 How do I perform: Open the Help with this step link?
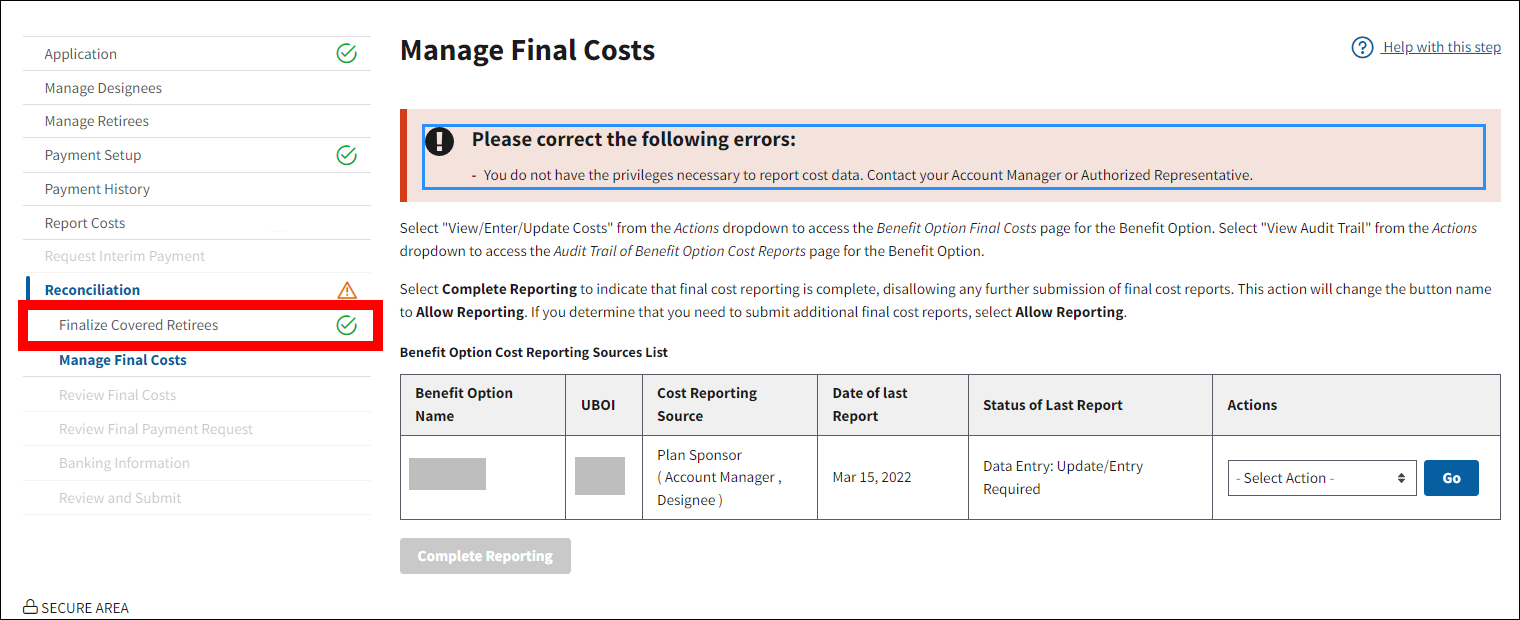click(x=1441, y=48)
